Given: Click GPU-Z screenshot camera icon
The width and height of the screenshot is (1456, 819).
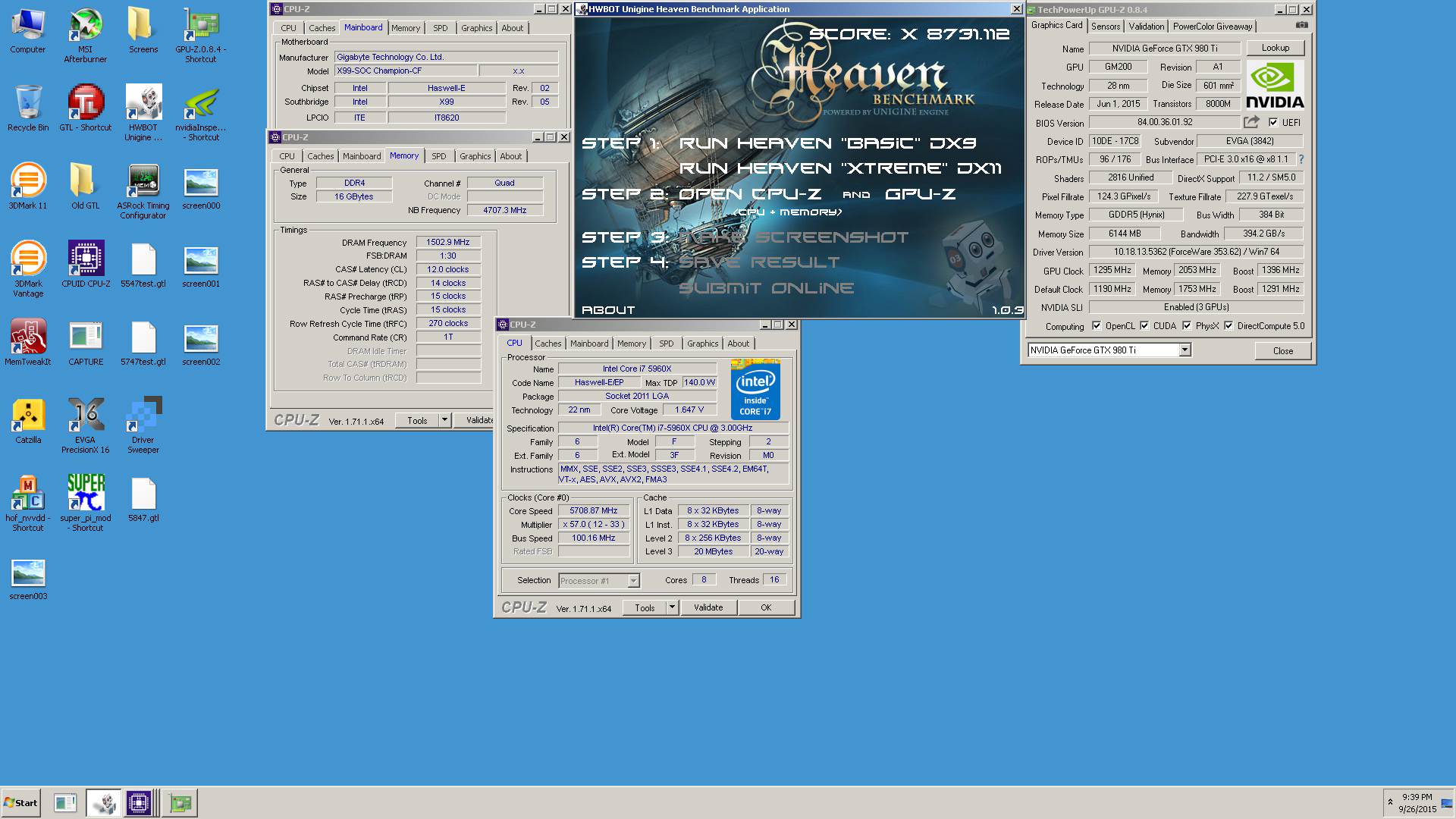Looking at the screenshot, I should [x=1301, y=25].
